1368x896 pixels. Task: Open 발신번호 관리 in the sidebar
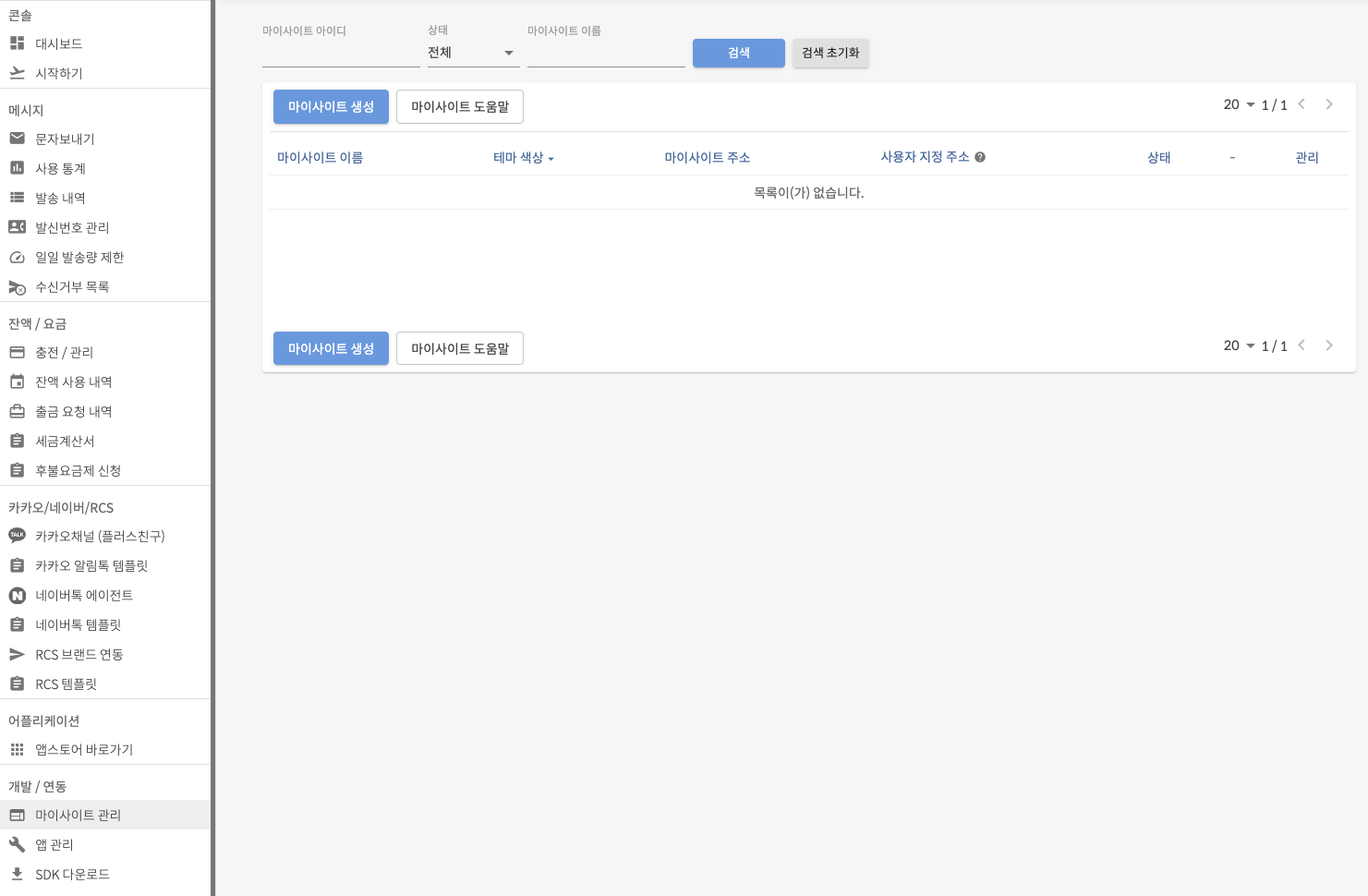point(72,227)
